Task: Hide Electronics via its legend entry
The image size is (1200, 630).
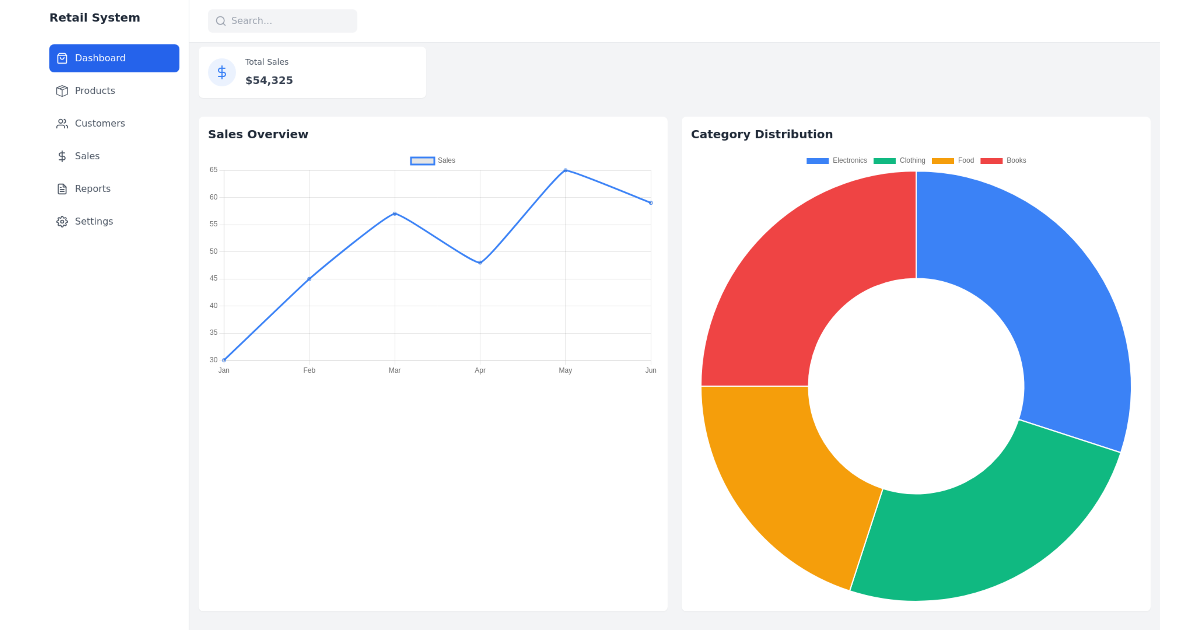Action: (837, 160)
